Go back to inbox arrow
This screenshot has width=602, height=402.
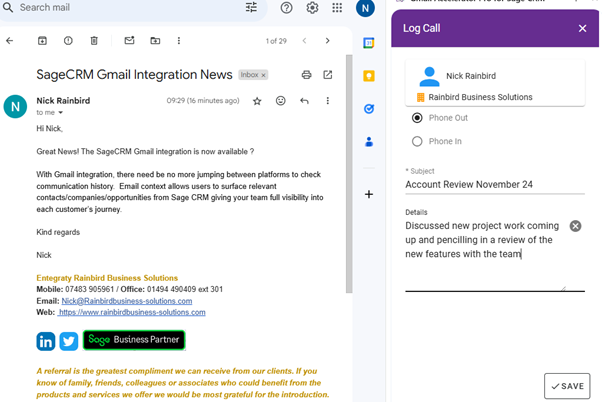tap(10, 40)
